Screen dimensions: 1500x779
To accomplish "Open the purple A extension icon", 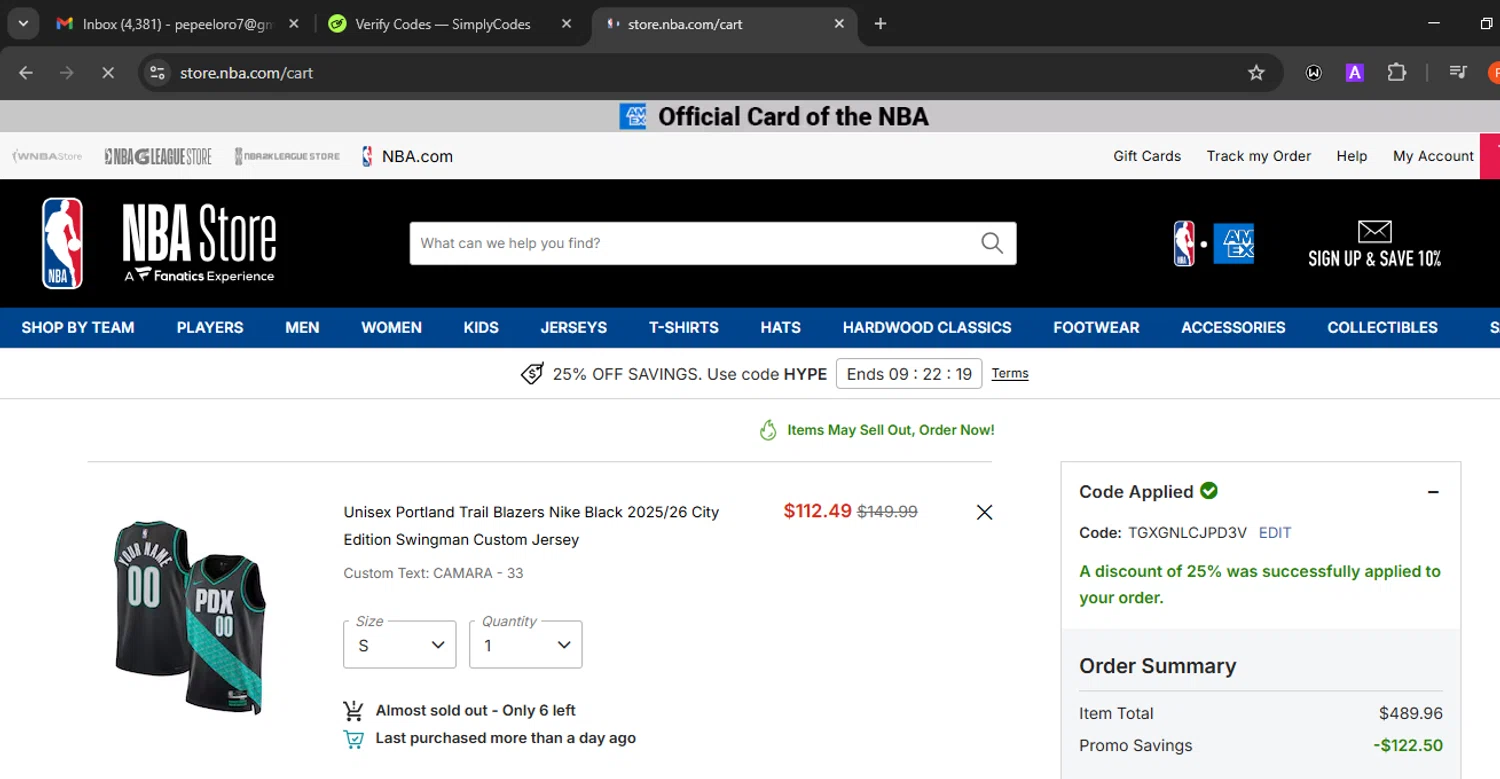I will 1354,72.
